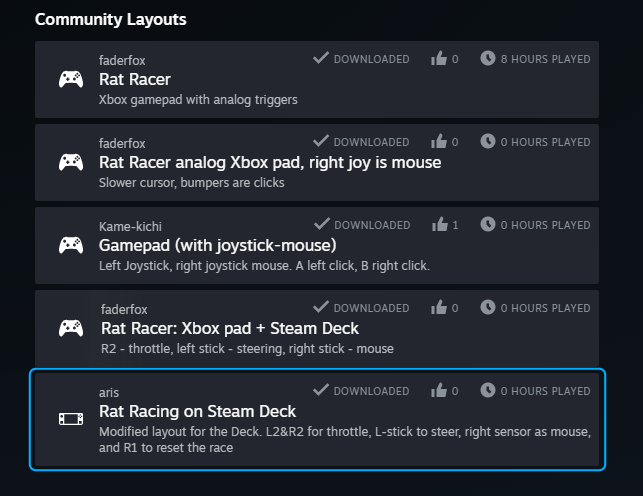Click gamepad icon for right joy is mouse layout

(70, 162)
